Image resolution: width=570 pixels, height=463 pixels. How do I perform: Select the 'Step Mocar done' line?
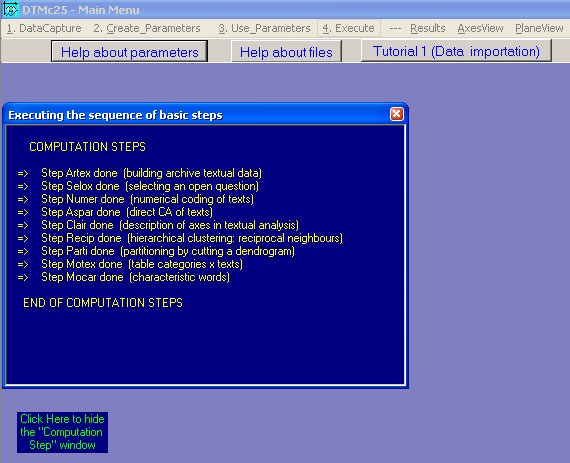click(x=124, y=277)
